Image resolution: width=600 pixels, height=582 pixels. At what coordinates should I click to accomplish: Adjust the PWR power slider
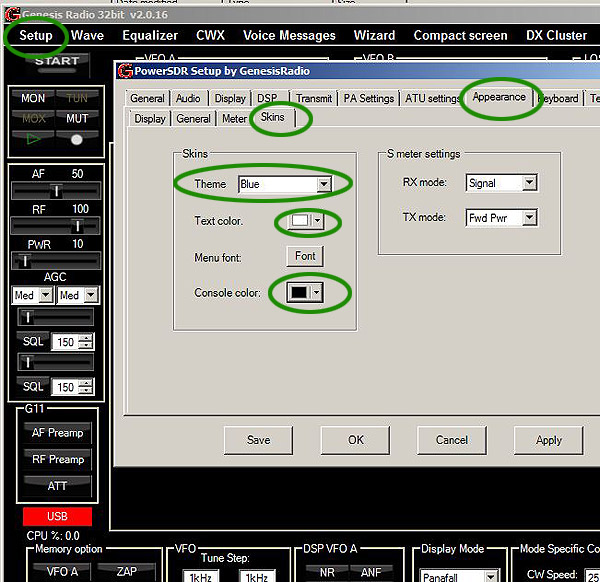[x=56, y=261]
